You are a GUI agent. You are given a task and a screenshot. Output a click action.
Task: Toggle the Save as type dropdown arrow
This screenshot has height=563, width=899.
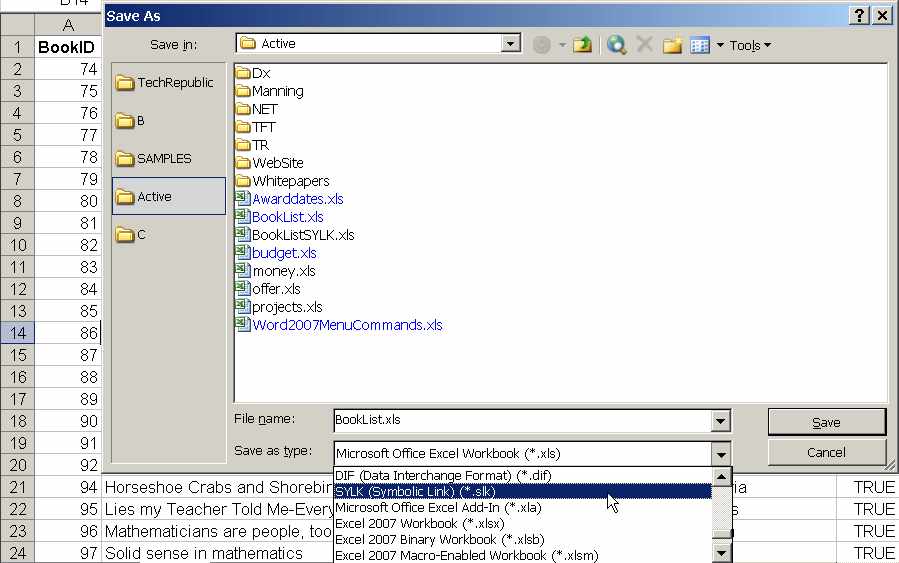[720, 454]
